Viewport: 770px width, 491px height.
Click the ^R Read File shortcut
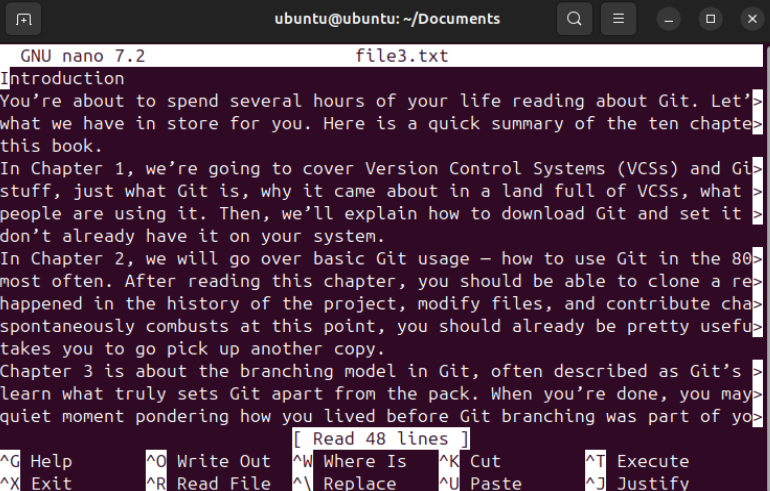point(209,483)
